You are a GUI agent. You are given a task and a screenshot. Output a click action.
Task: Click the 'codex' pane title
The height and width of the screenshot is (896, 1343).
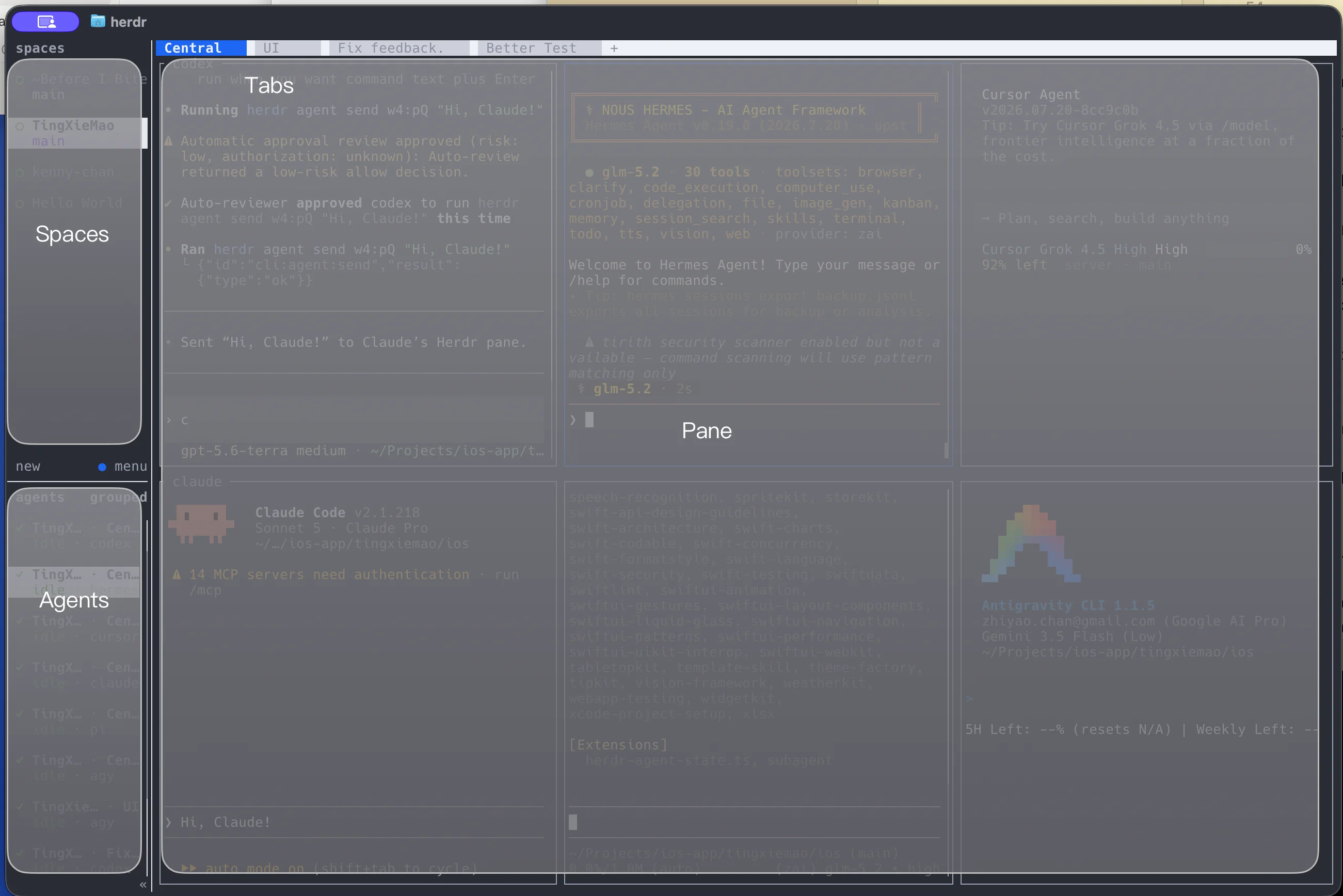tap(193, 64)
